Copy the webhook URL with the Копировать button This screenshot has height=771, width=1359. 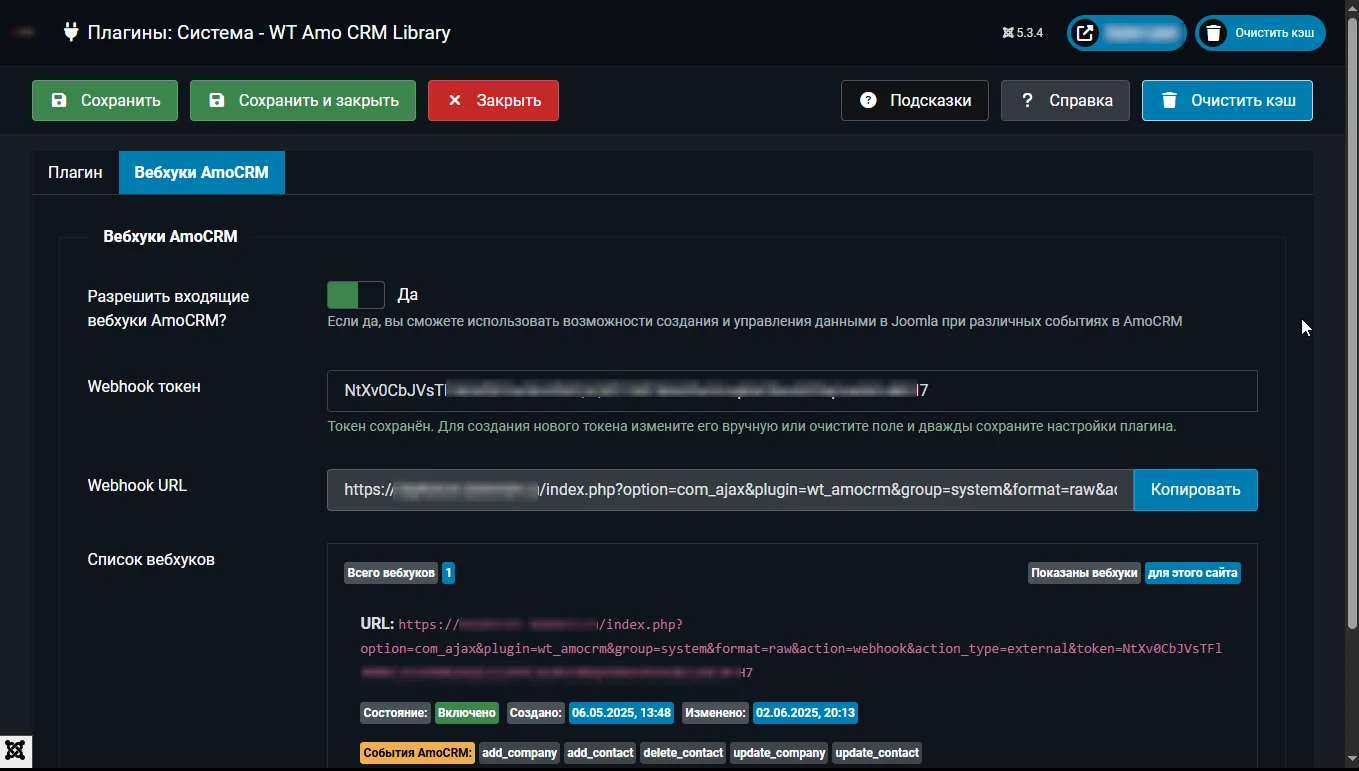point(1195,490)
